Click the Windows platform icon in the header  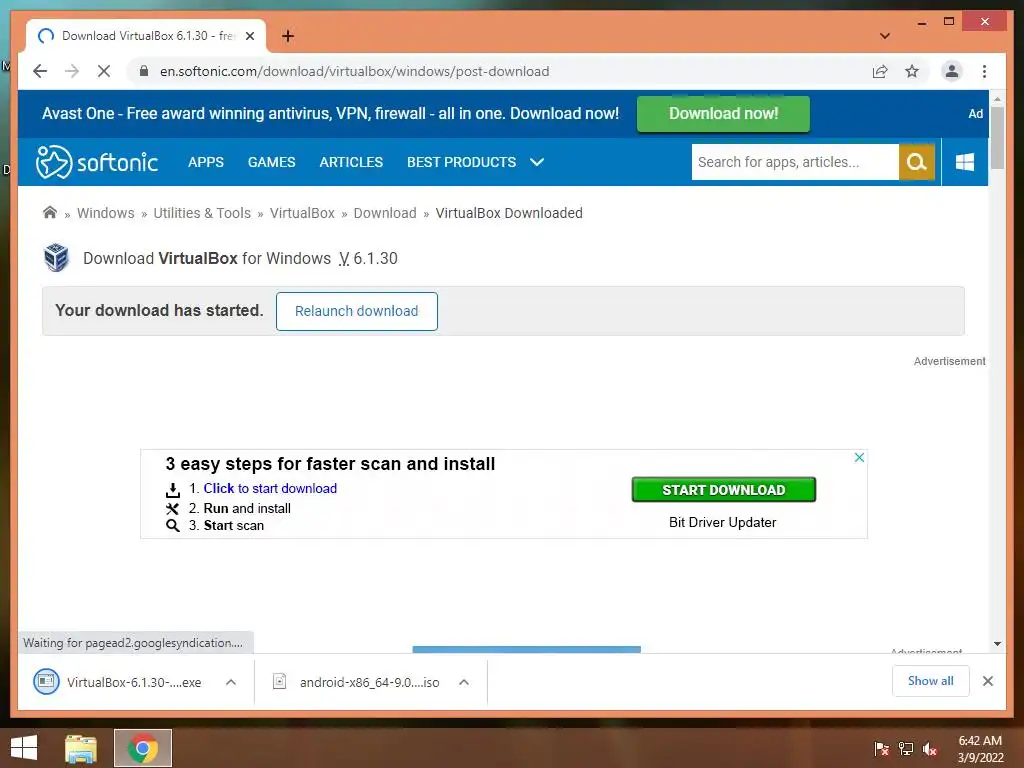965,162
